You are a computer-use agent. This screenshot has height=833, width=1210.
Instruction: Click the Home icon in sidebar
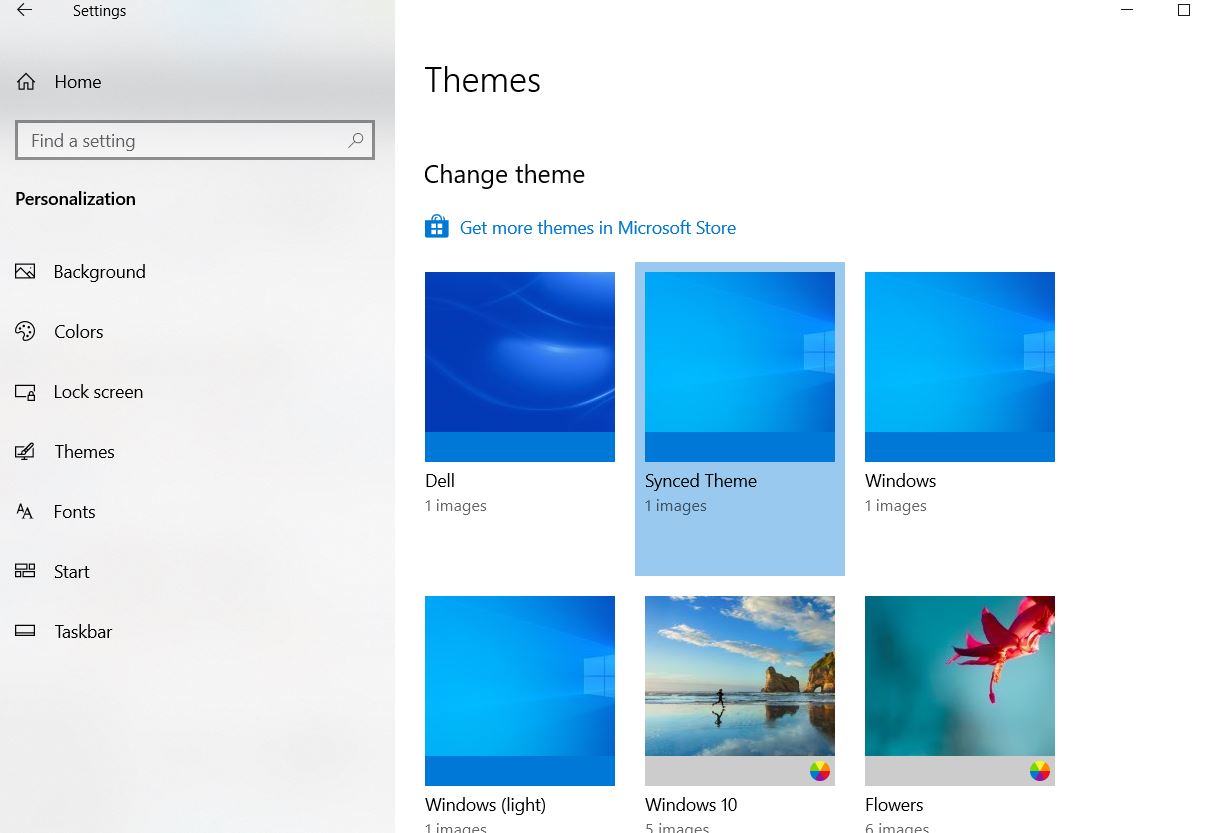26,82
